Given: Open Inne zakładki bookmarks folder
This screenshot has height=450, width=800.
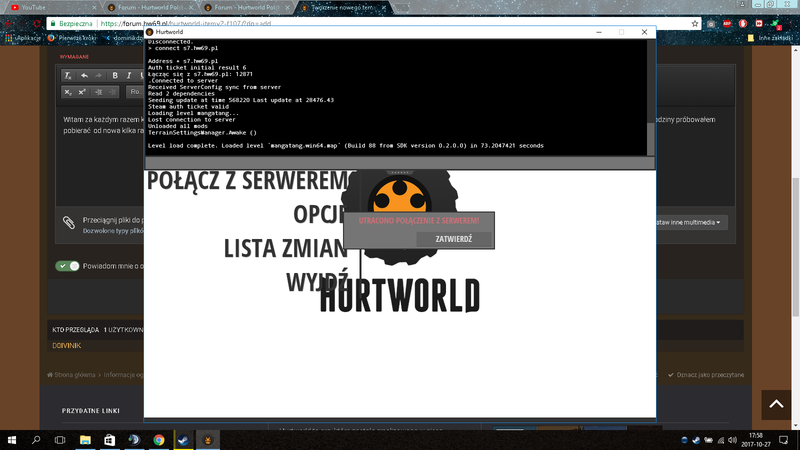Looking at the screenshot, I should [770, 38].
